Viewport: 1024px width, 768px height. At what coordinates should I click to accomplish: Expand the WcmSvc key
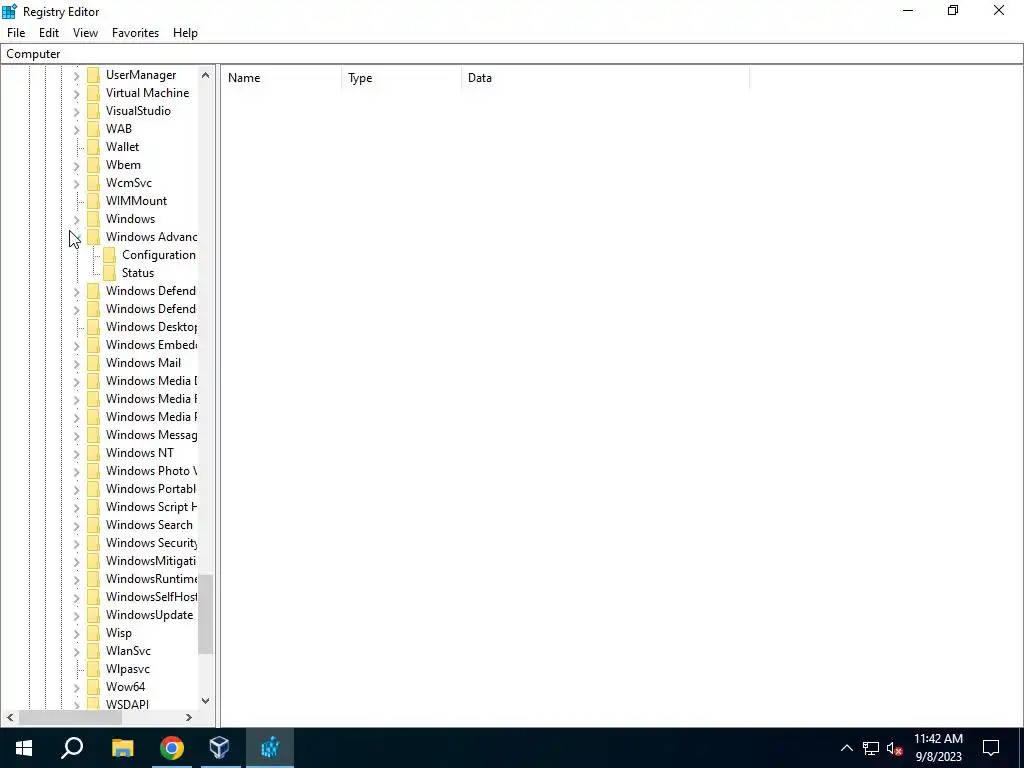[x=76, y=184]
